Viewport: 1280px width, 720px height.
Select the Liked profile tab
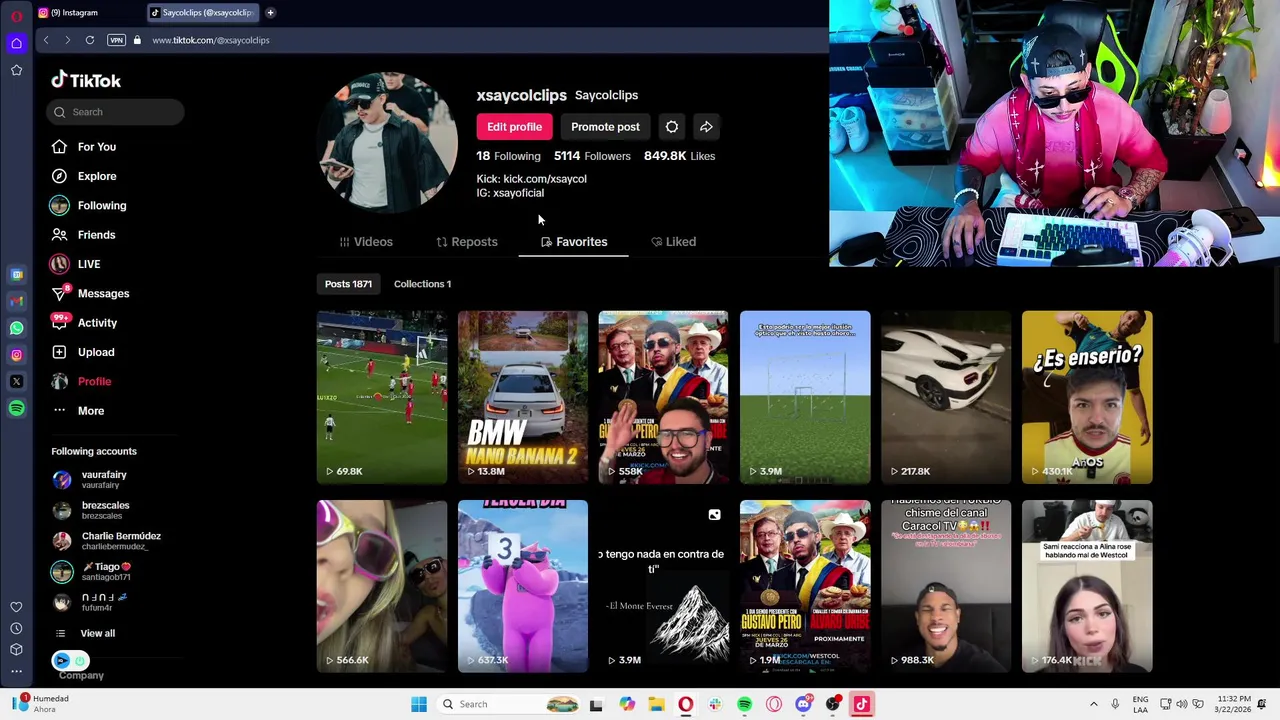coord(673,242)
